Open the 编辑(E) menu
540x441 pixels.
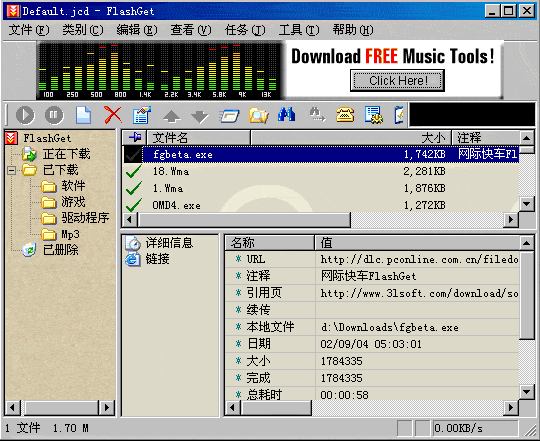point(137,30)
